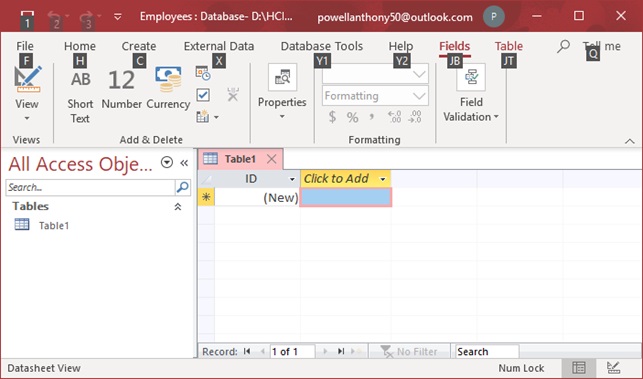Go to first record button
The height and width of the screenshot is (379, 643).
click(x=247, y=352)
